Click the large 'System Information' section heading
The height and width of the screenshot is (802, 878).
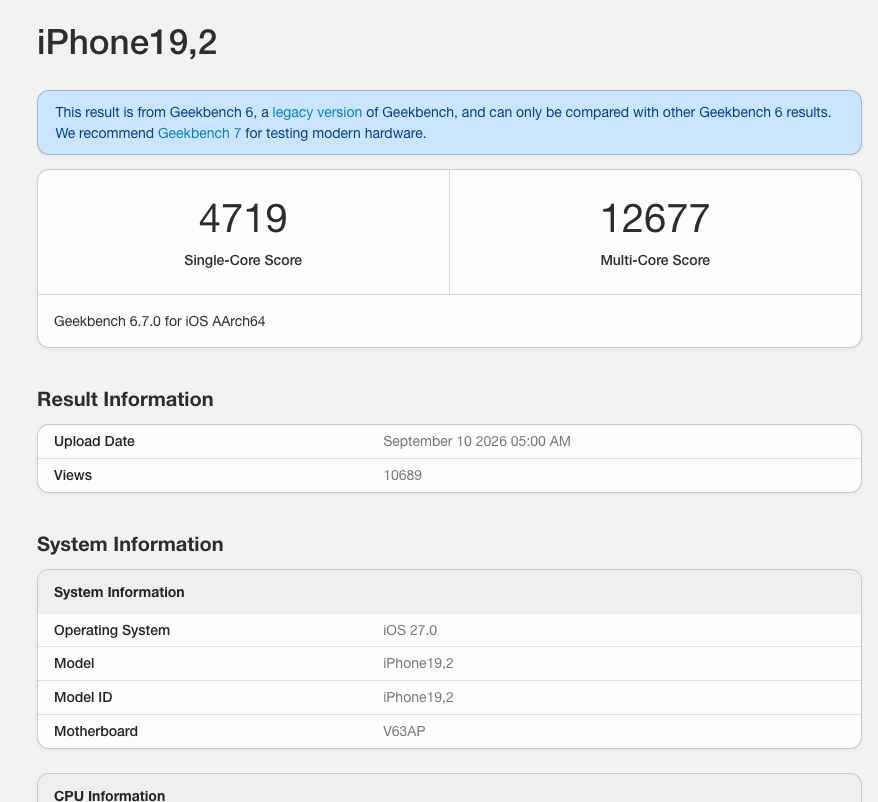coord(130,544)
